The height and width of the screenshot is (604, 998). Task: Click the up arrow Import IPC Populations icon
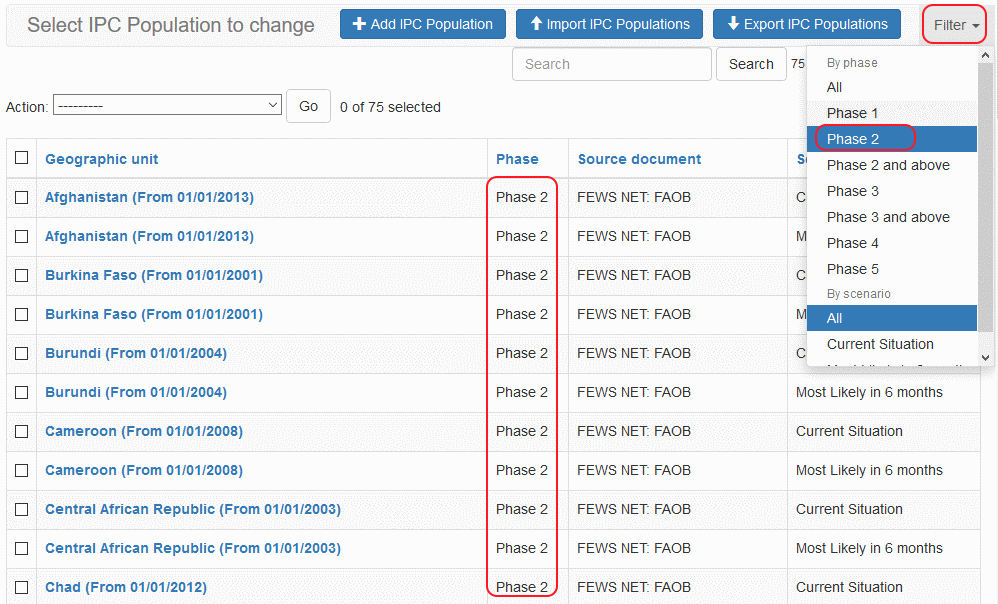536,24
